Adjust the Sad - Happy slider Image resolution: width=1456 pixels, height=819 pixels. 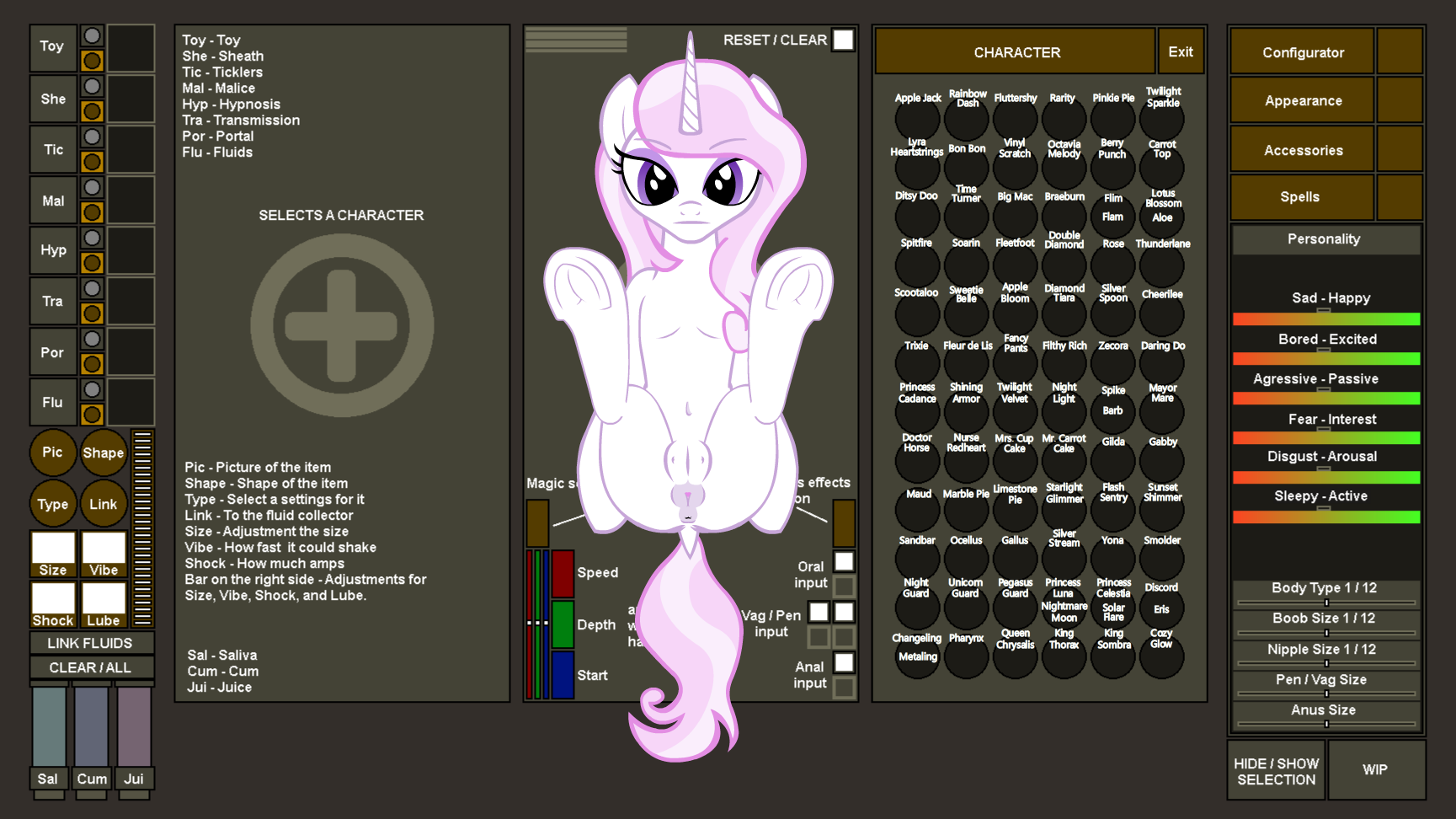pyautogui.click(x=1326, y=318)
